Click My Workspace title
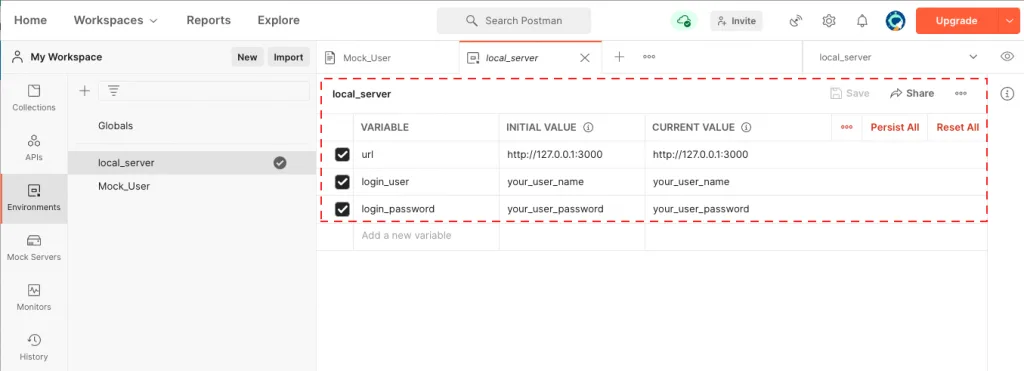This screenshot has width=1024, height=371. 66,57
